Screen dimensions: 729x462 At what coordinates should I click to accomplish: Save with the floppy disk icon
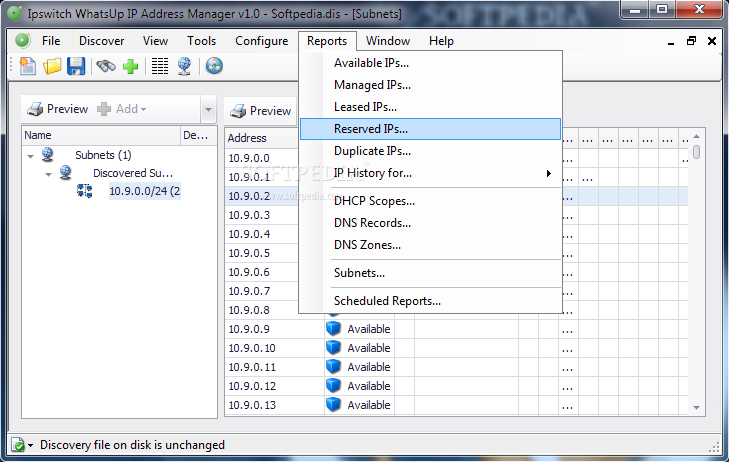(x=76, y=66)
